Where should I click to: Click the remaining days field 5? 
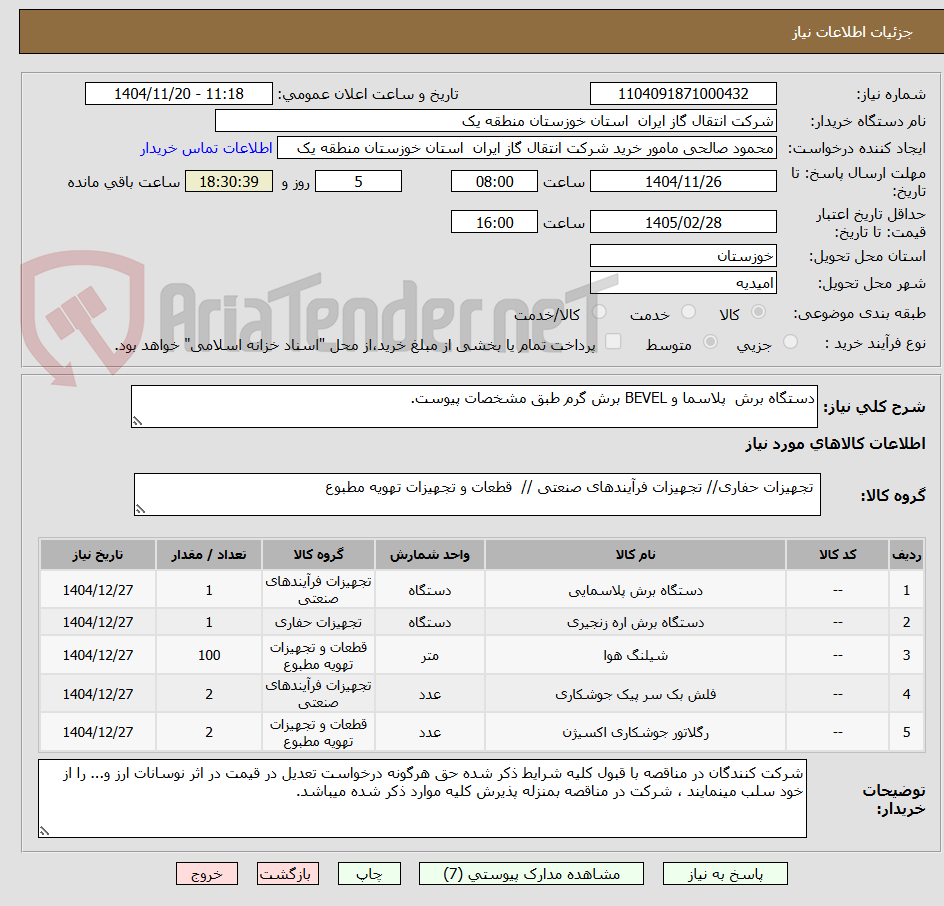coord(358,181)
